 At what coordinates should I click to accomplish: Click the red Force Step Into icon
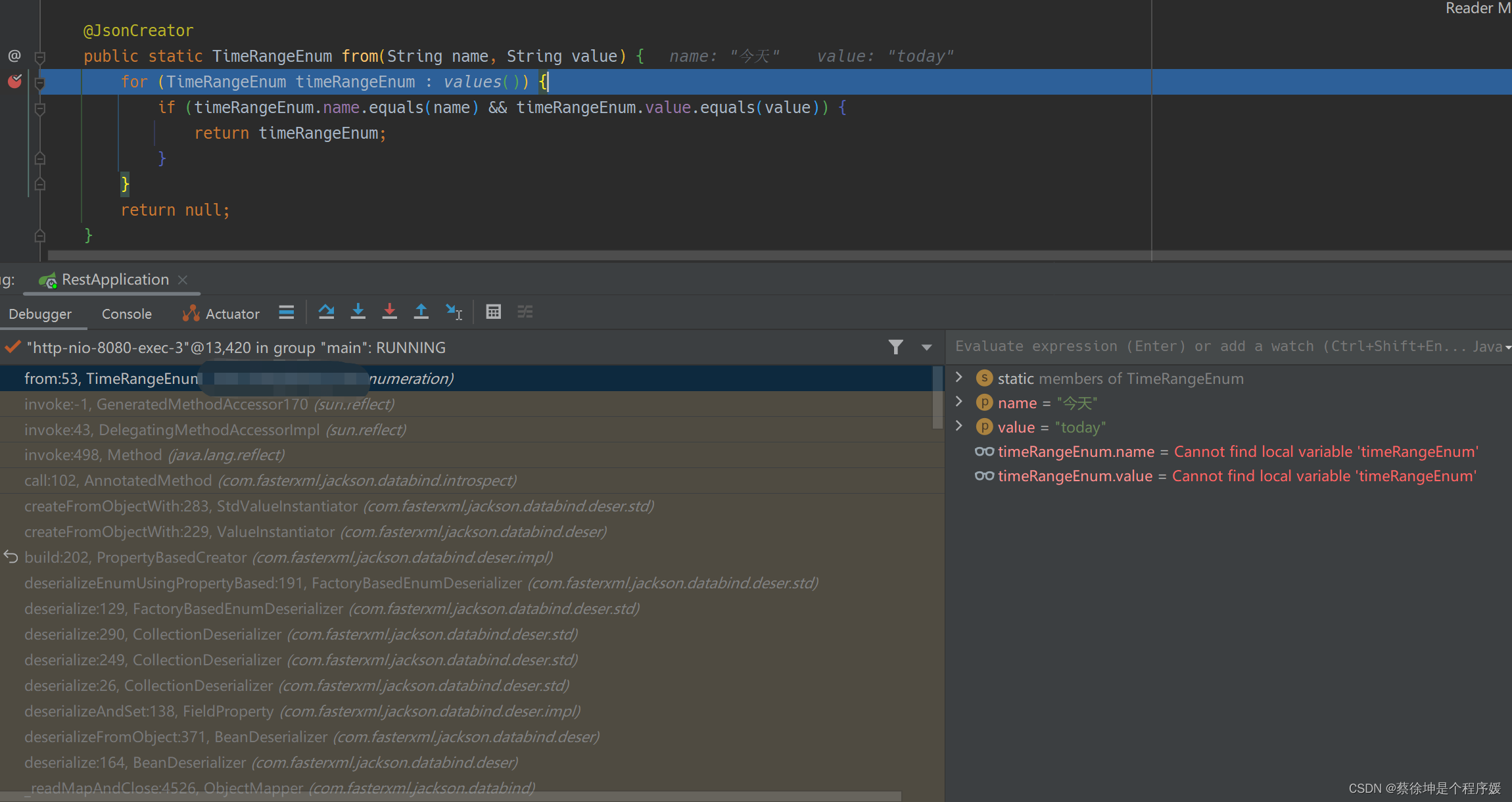[x=389, y=312]
